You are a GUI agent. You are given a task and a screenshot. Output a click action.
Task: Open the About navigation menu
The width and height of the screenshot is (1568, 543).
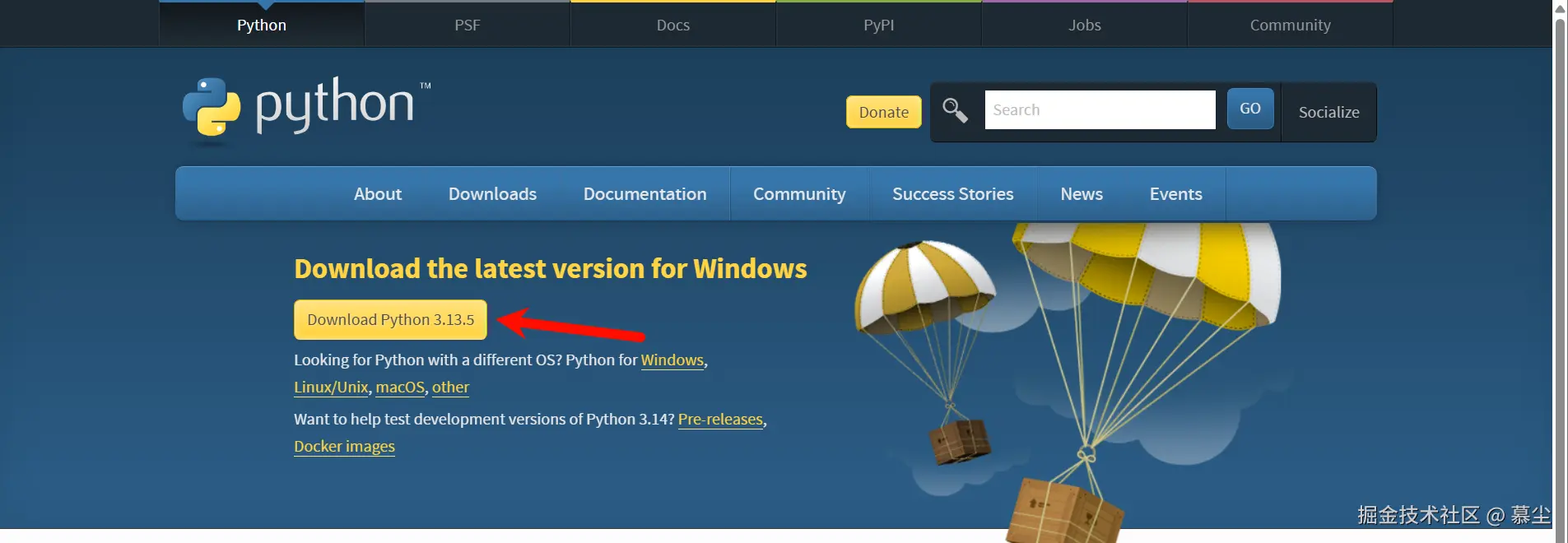[x=378, y=194]
